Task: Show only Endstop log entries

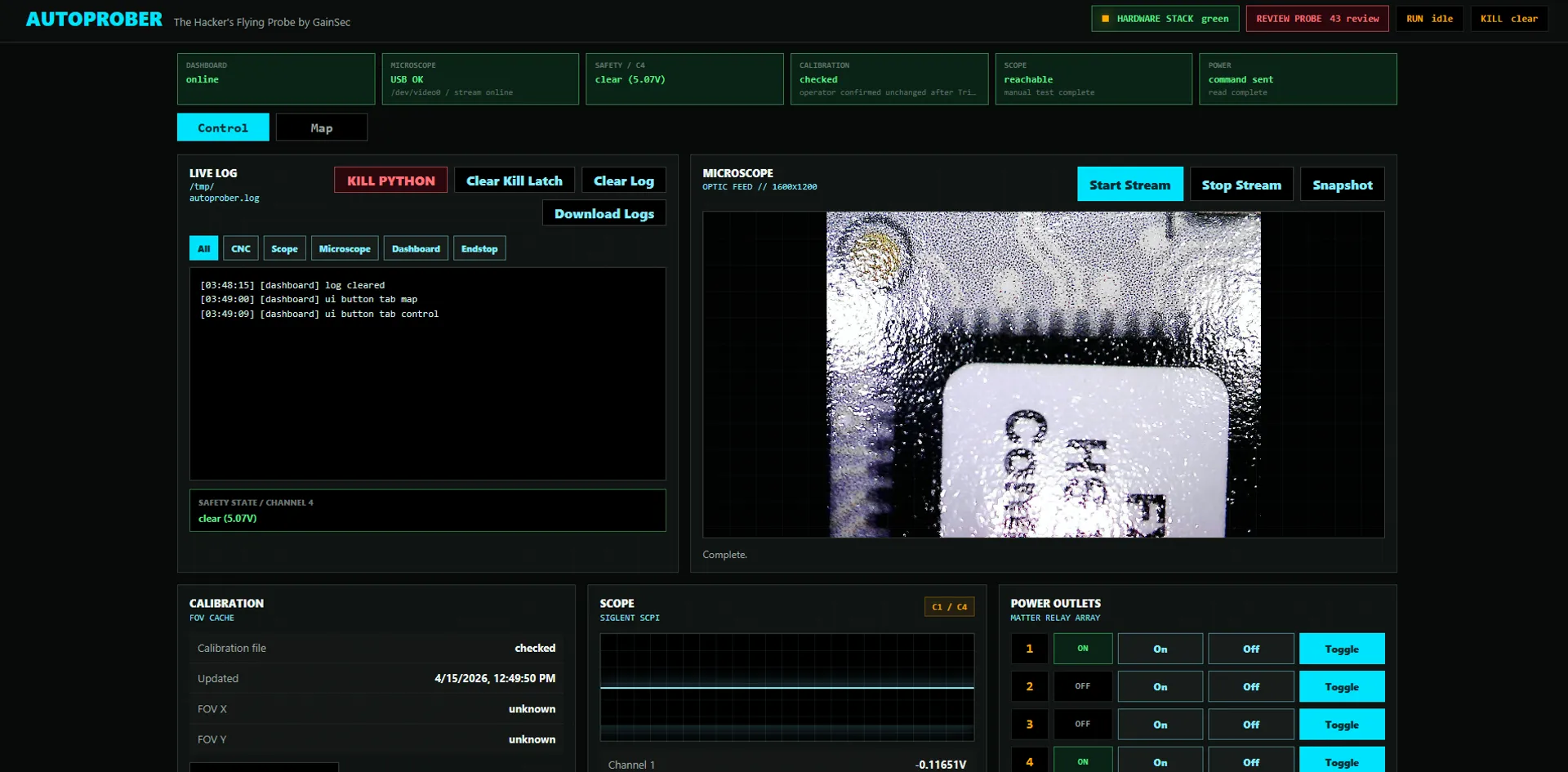Action: pyautogui.click(x=479, y=248)
